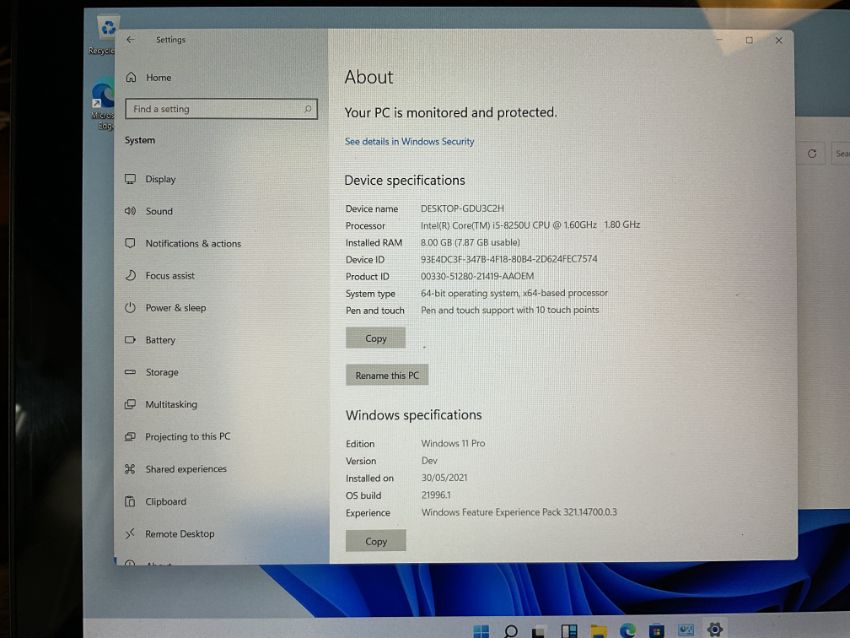Open Power & sleep settings
Viewport: 850px width, 638px height.
(176, 308)
